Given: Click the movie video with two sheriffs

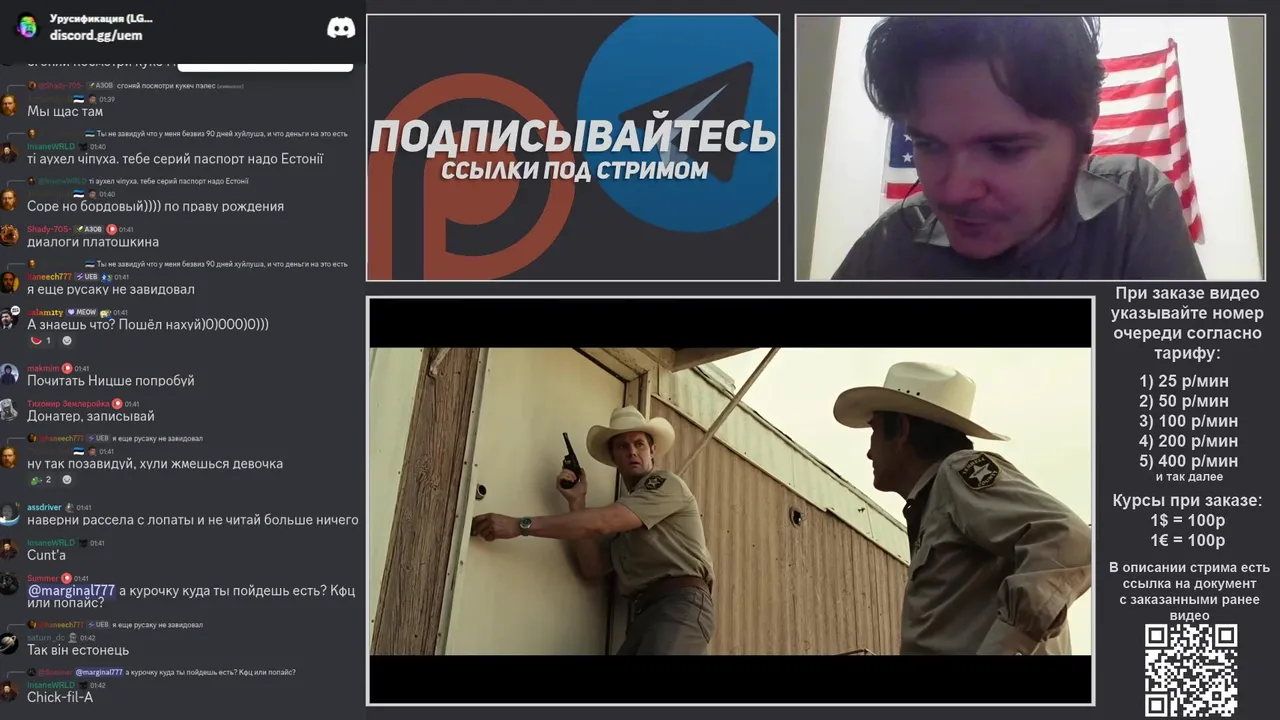Looking at the screenshot, I should pyautogui.click(x=730, y=501).
